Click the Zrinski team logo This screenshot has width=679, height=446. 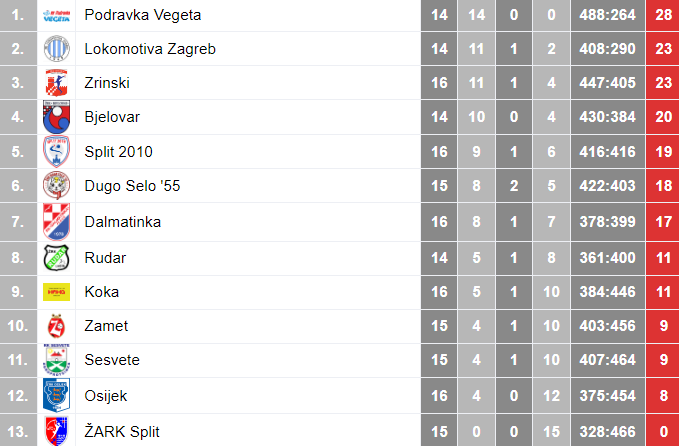coord(56,84)
